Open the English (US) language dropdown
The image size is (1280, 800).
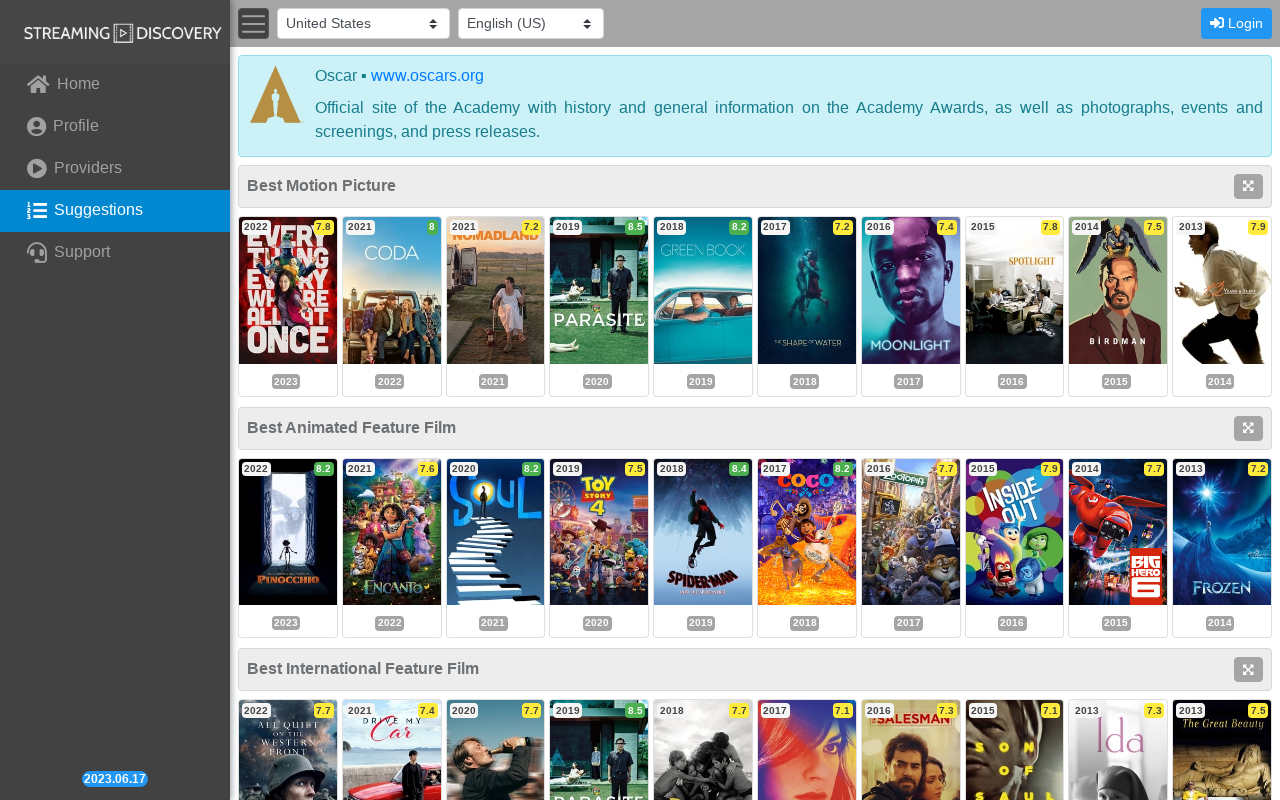pos(531,23)
